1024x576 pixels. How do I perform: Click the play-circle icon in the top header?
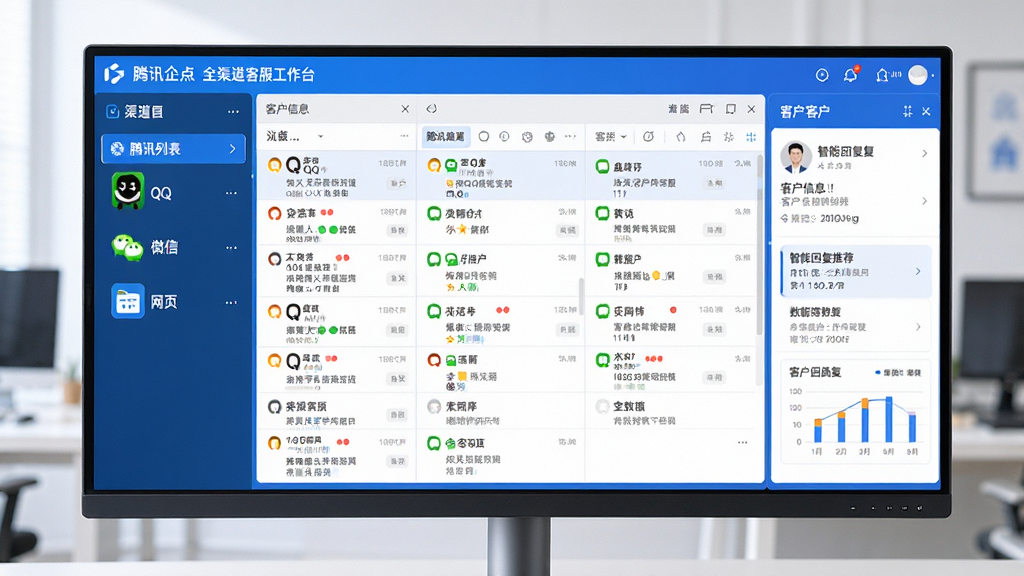(822, 75)
